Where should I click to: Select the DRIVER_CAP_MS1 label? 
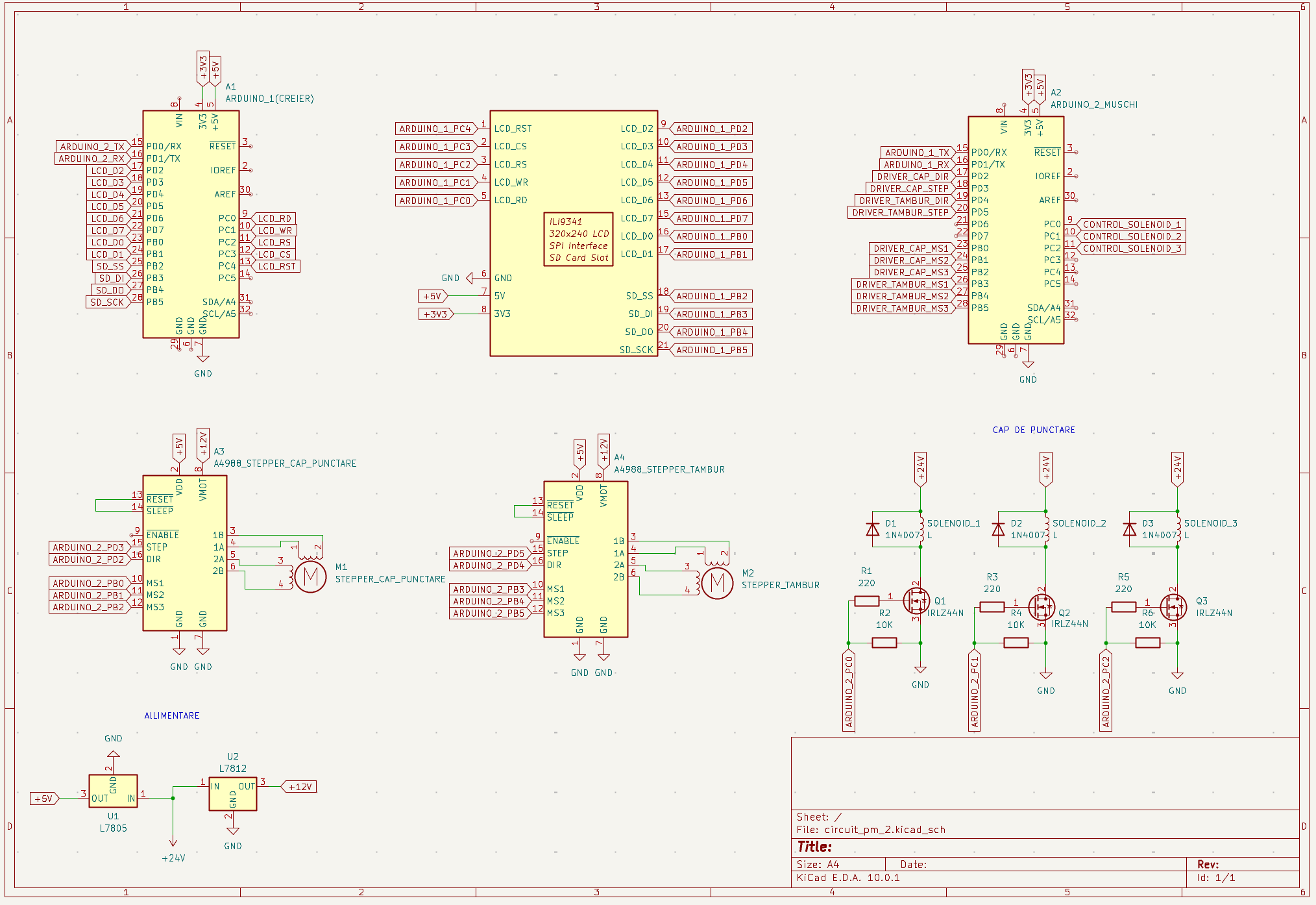pos(912,248)
